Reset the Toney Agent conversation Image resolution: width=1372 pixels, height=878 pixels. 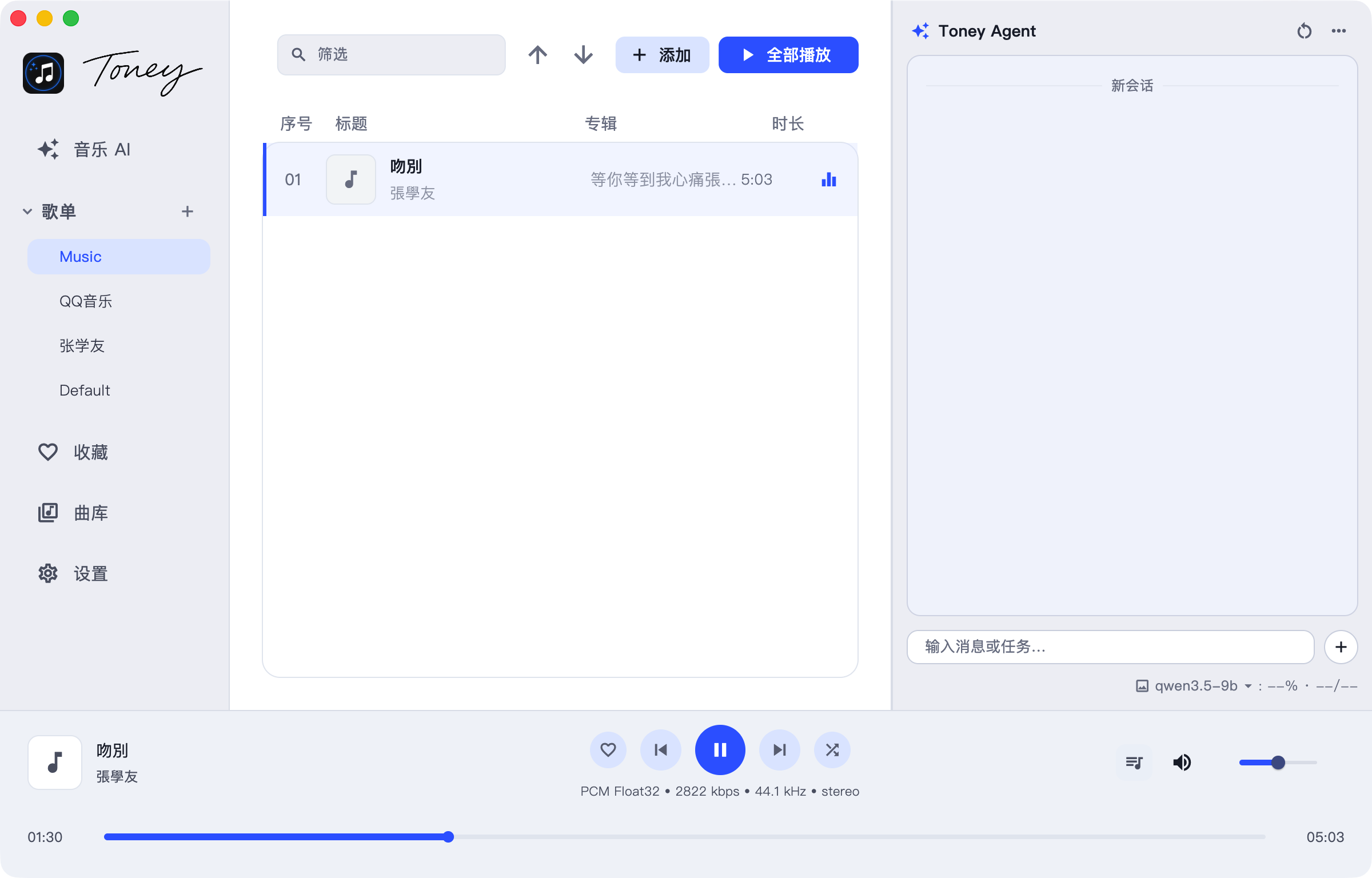(x=1305, y=31)
